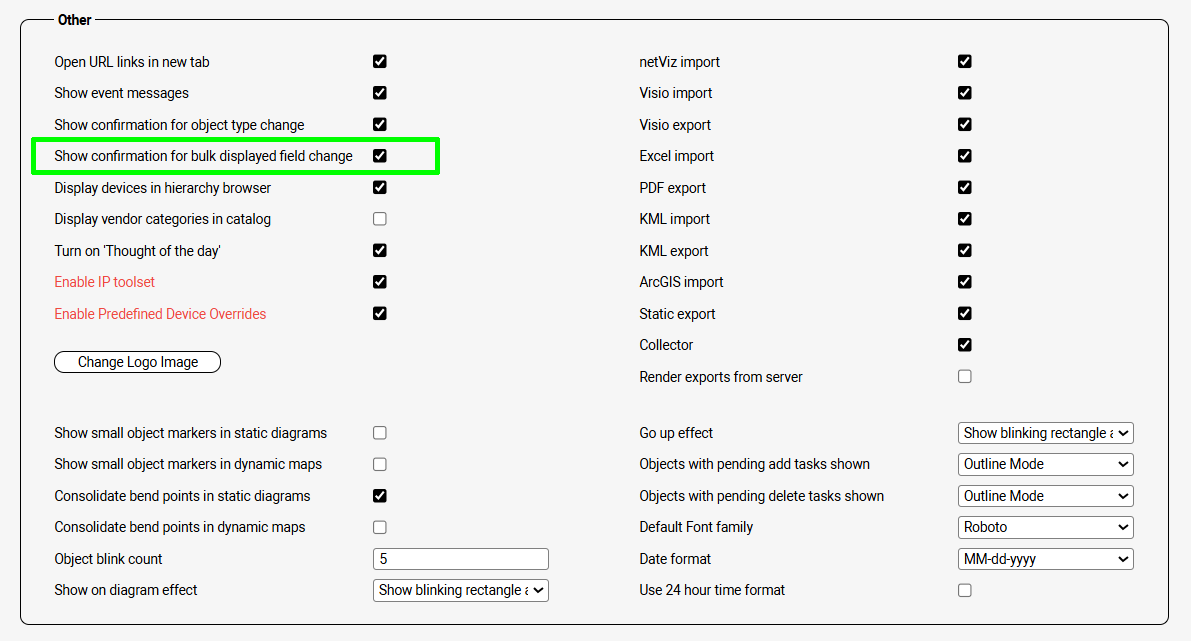Viewport: 1191px width, 641px height.
Task: Enable small object markers in static diagrams
Action: click(x=380, y=433)
